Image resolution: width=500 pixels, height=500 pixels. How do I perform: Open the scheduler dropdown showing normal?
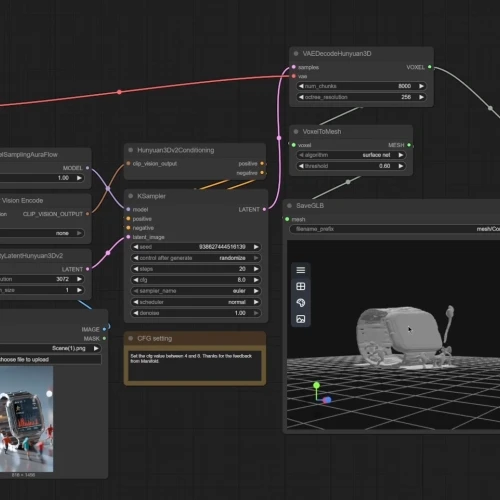pos(196,302)
